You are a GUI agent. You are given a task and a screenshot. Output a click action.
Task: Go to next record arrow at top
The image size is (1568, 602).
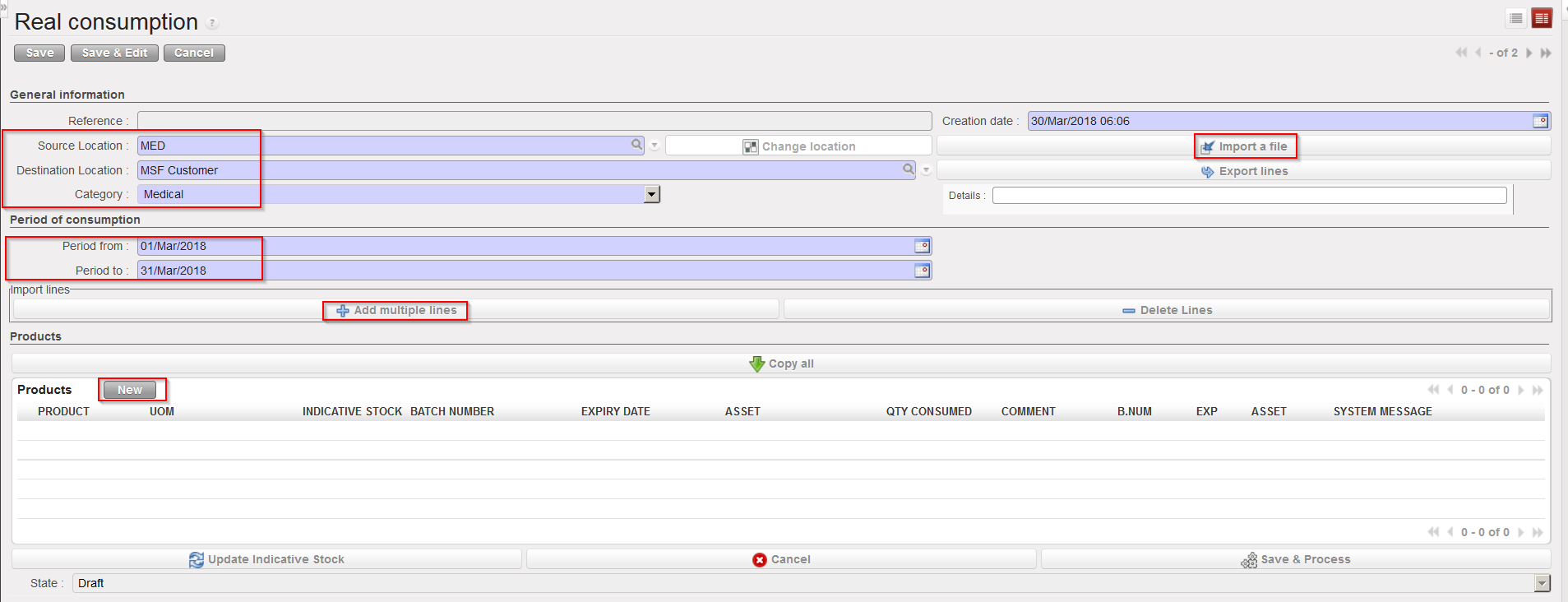click(1529, 53)
